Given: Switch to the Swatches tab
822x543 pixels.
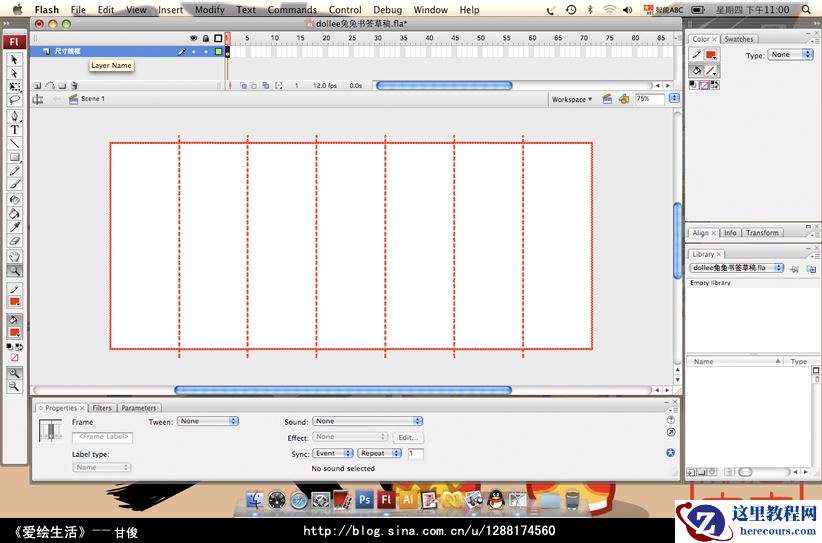Looking at the screenshot, I should click(739, 39).
